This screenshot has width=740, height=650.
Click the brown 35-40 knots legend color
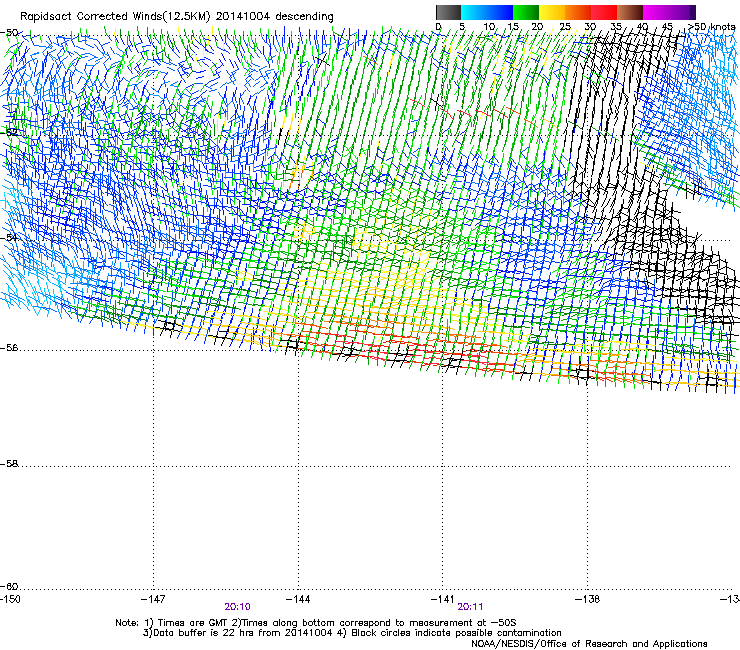(630, 12)
